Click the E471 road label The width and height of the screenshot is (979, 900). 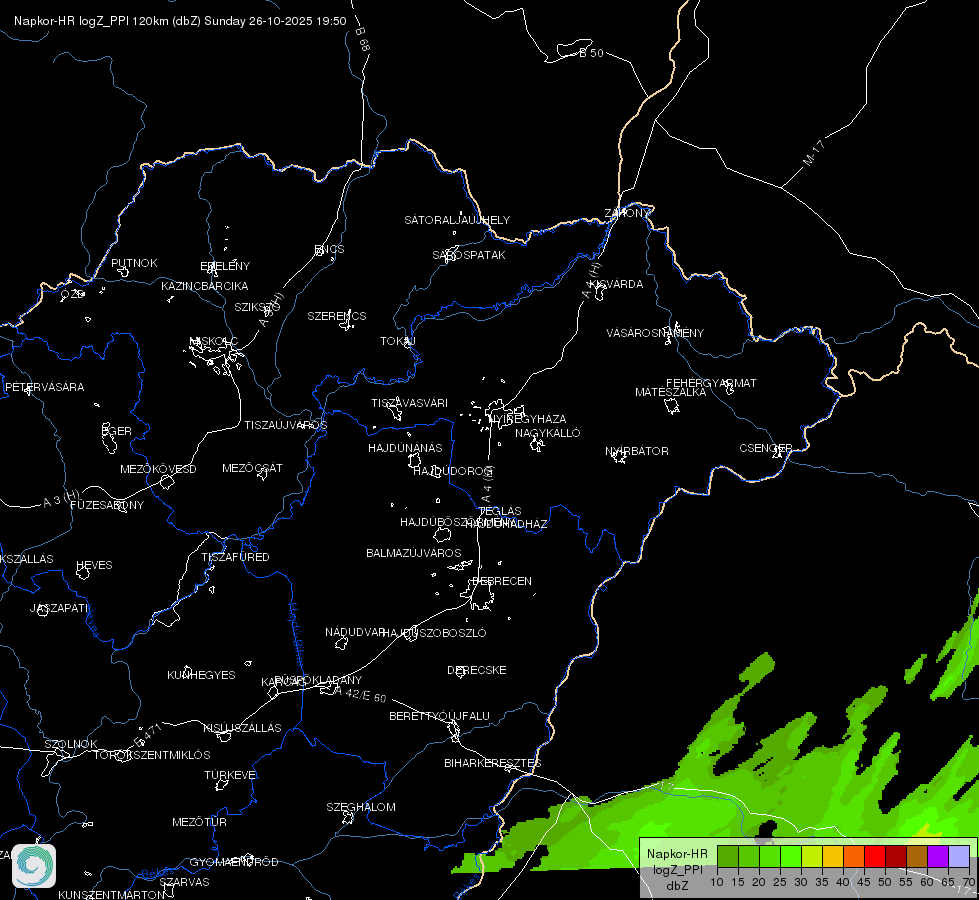tap(149, 735)
